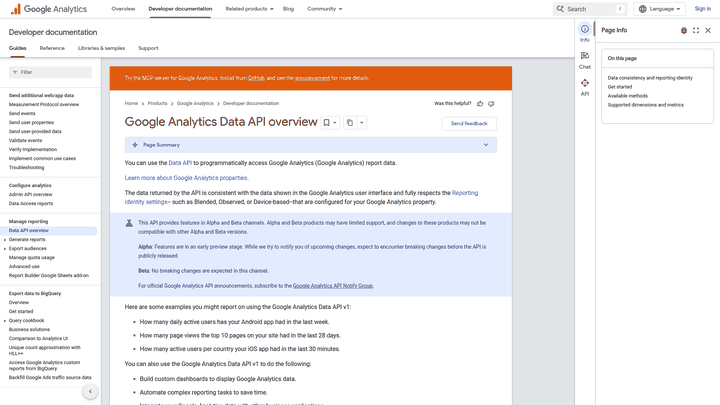Click Google Analytics in the breadcrumb
The image size is (720, 405).
195,104
